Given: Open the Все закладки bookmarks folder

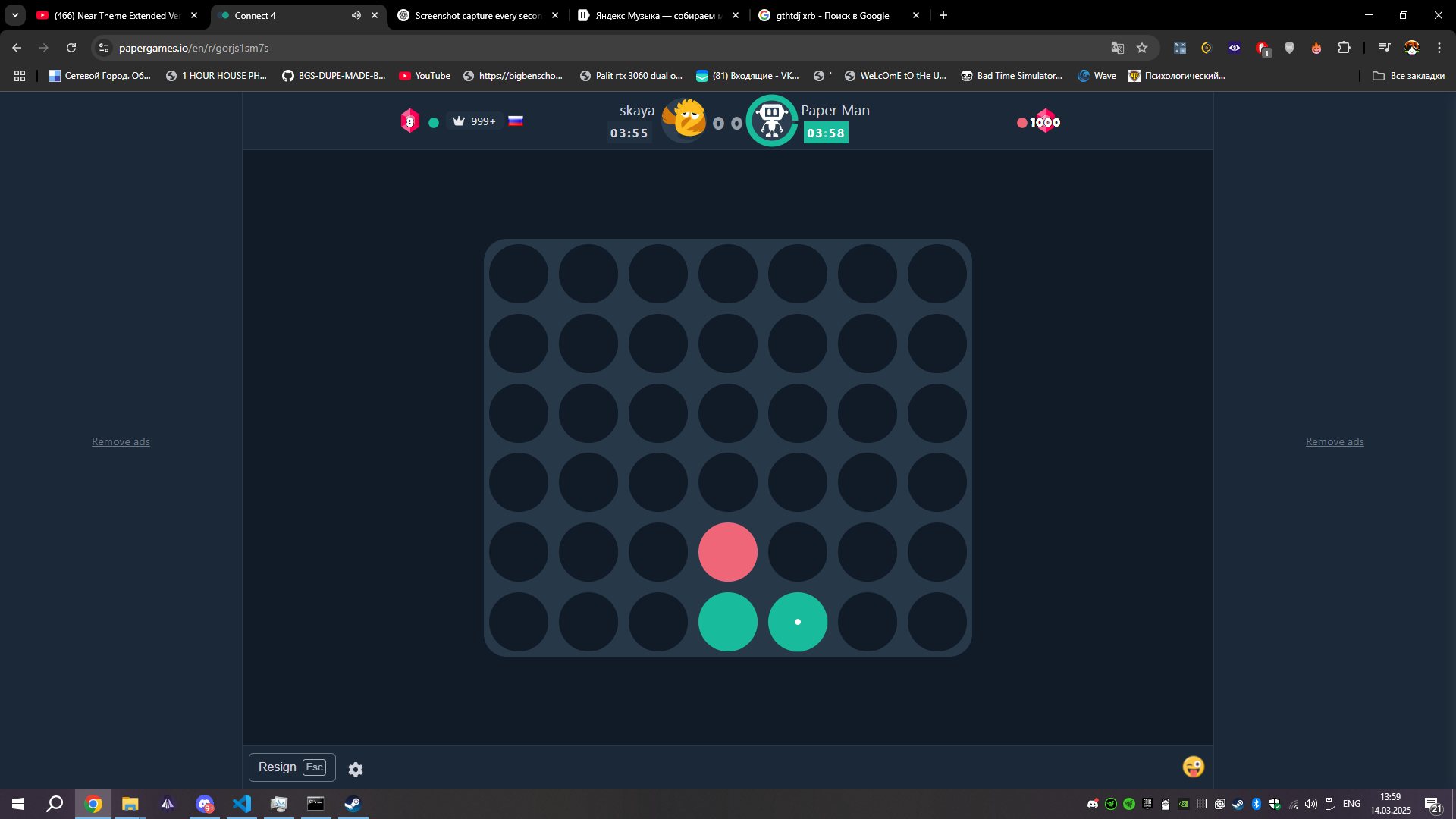Looking at the screenshot, I should pyautogui.click(x=1408, y=76).
